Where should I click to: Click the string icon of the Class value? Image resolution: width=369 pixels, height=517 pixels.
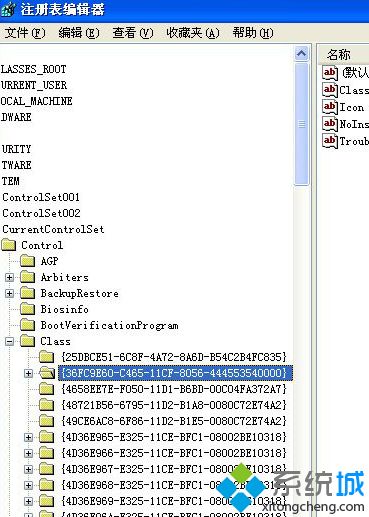click(330, 90)
